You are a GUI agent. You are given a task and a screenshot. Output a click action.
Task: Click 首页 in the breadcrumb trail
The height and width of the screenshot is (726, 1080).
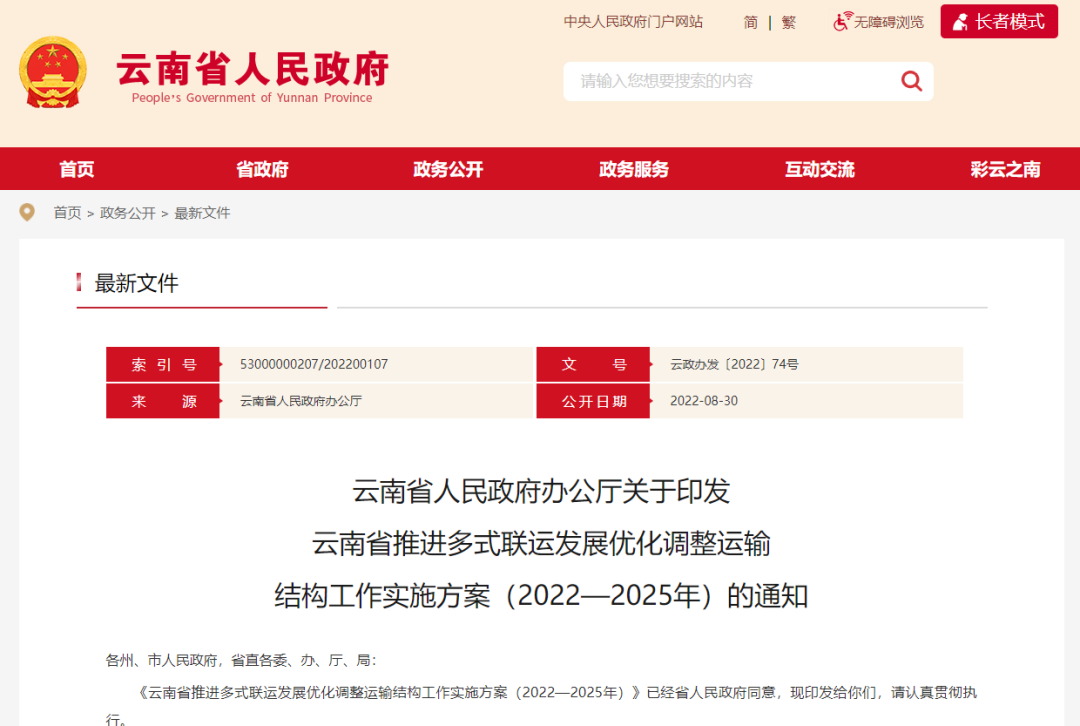(67, 213)
